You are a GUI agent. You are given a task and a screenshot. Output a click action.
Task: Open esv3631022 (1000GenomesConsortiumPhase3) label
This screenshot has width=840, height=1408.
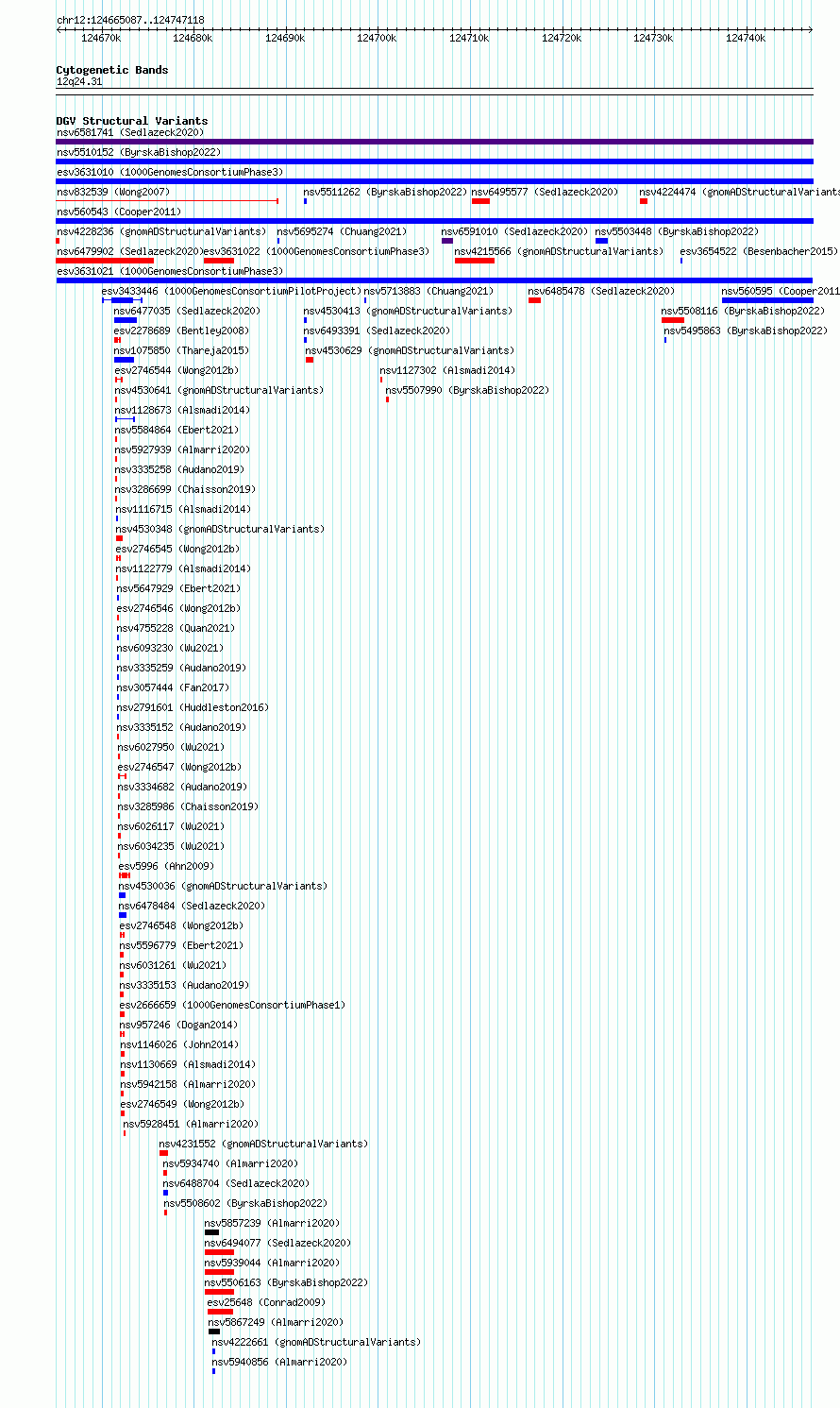[x=316, y=251]
